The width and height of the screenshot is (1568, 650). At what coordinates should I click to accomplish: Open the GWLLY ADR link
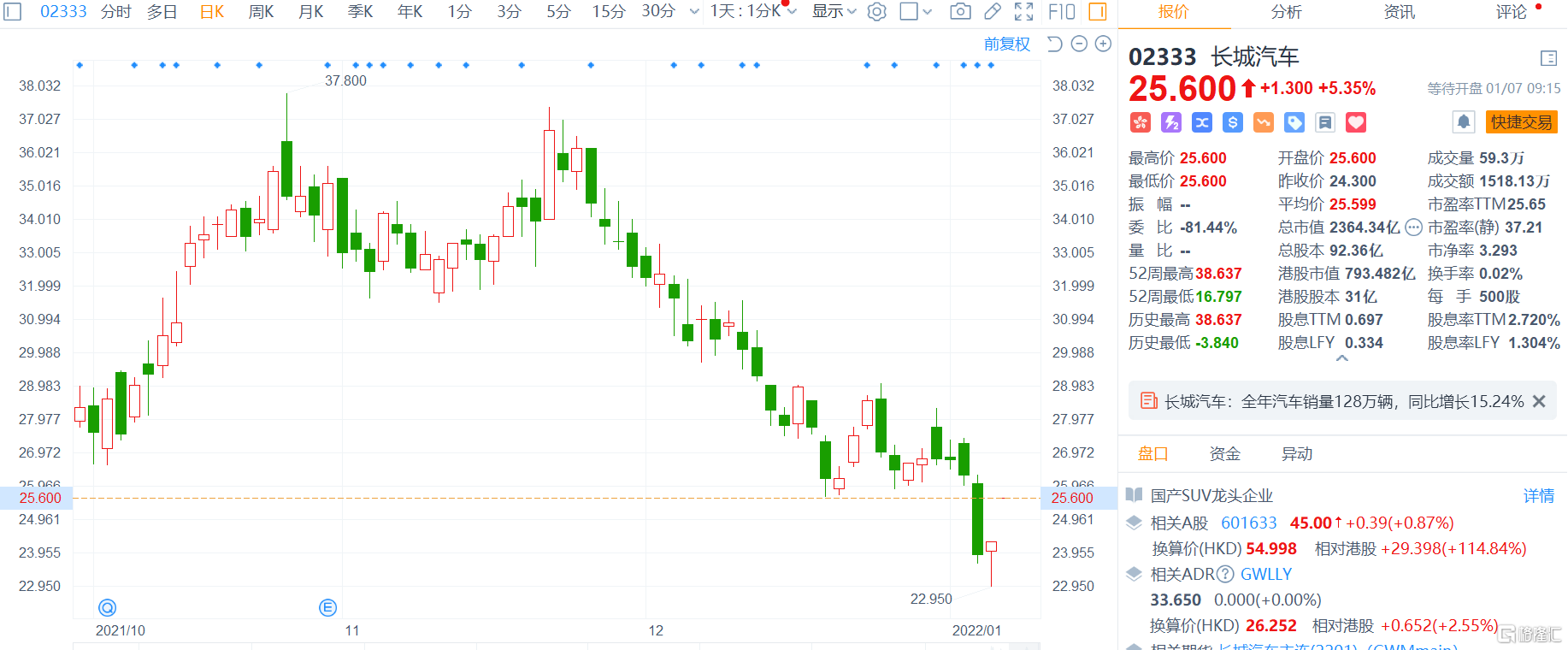click(x=1266, y=574)
